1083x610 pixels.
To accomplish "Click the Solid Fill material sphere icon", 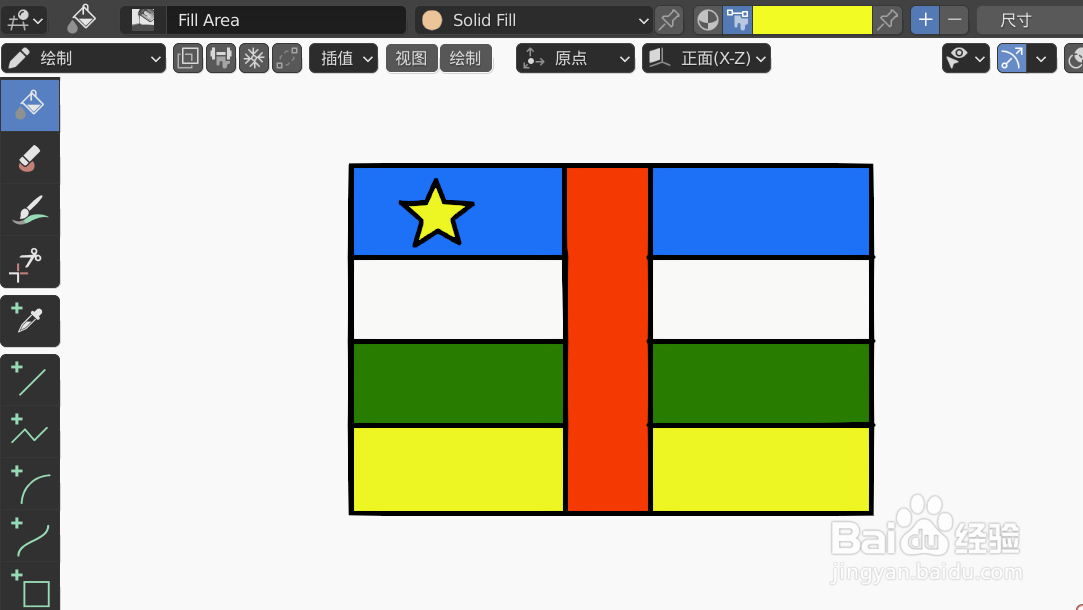I will click(x=432, y=20).
